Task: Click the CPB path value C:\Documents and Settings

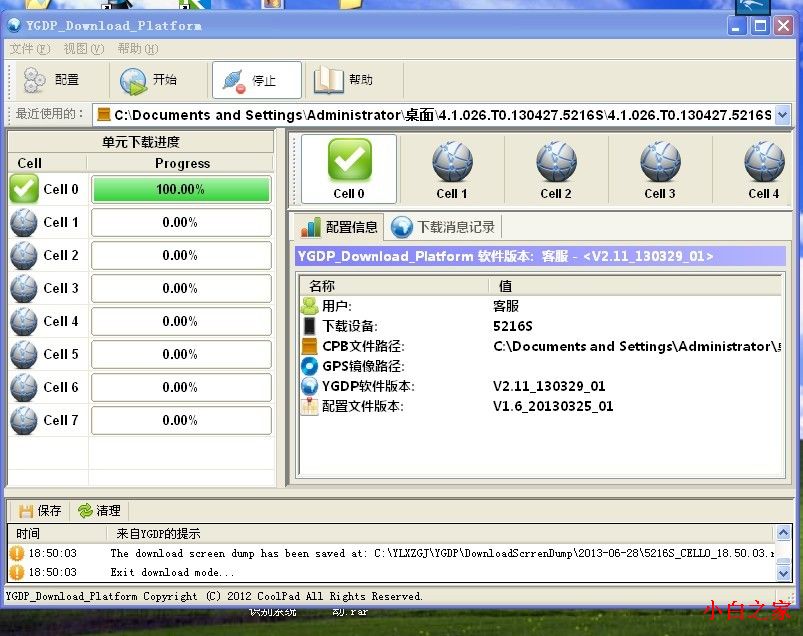Action: tap(637, 346)
